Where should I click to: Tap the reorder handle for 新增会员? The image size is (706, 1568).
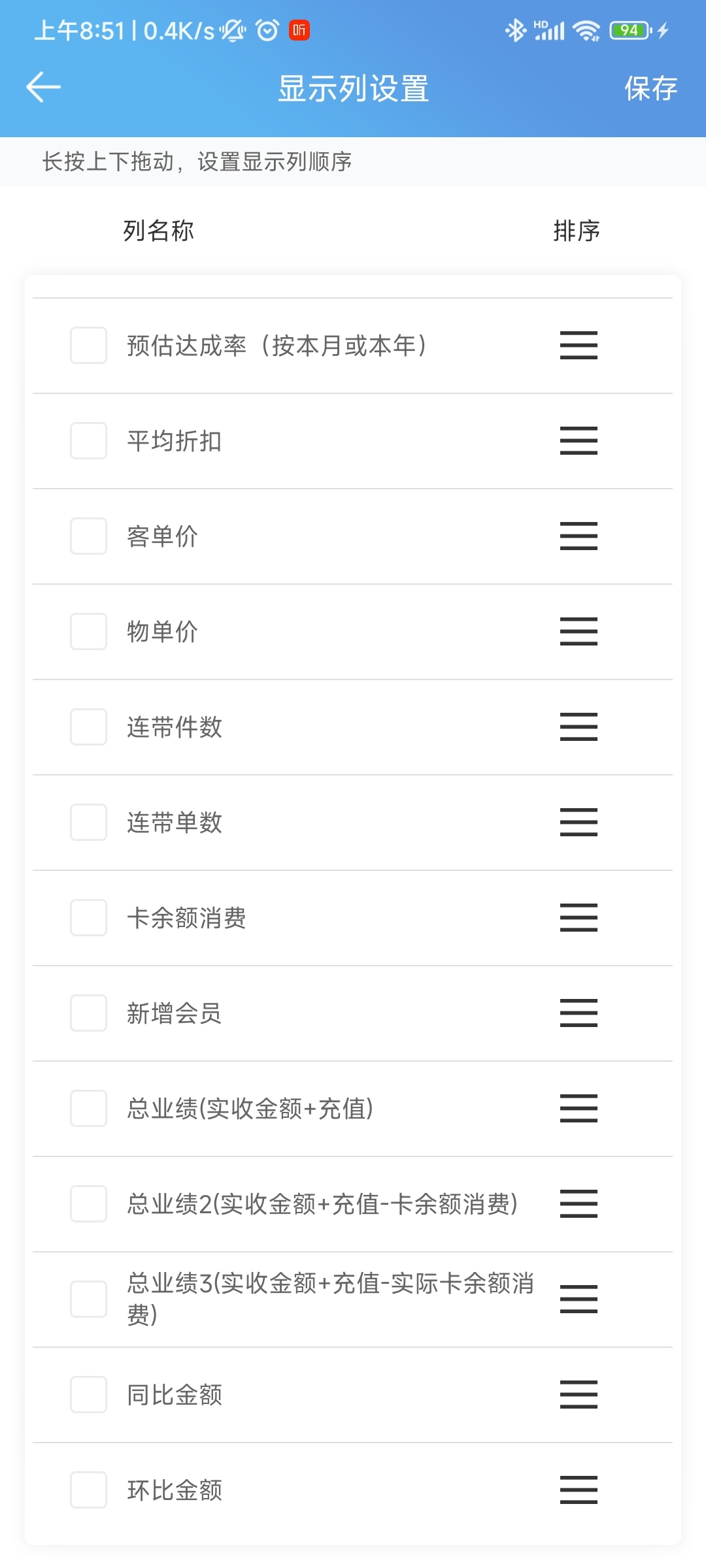579,1013
